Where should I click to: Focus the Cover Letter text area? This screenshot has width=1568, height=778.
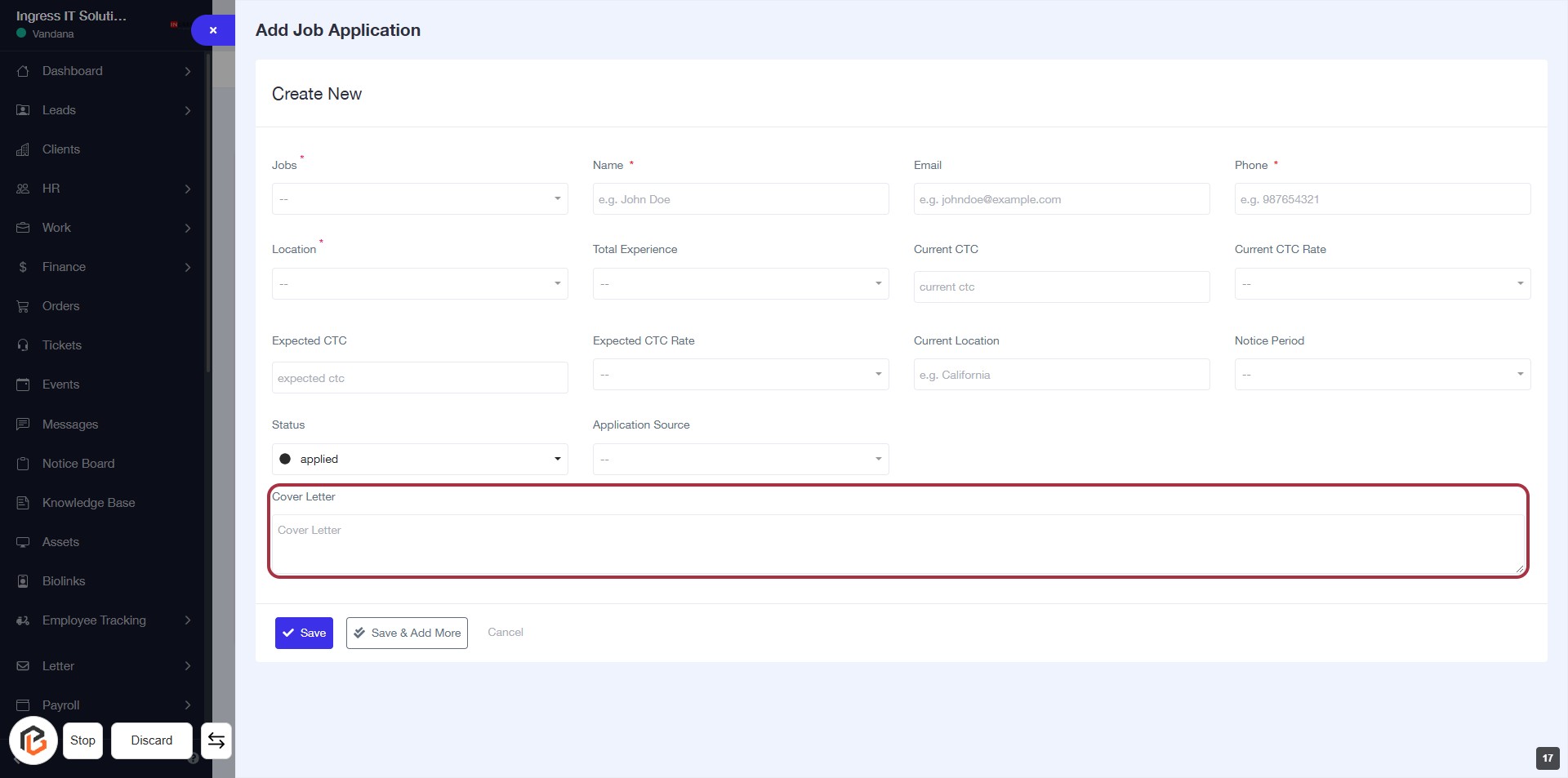tap(897, 544)
